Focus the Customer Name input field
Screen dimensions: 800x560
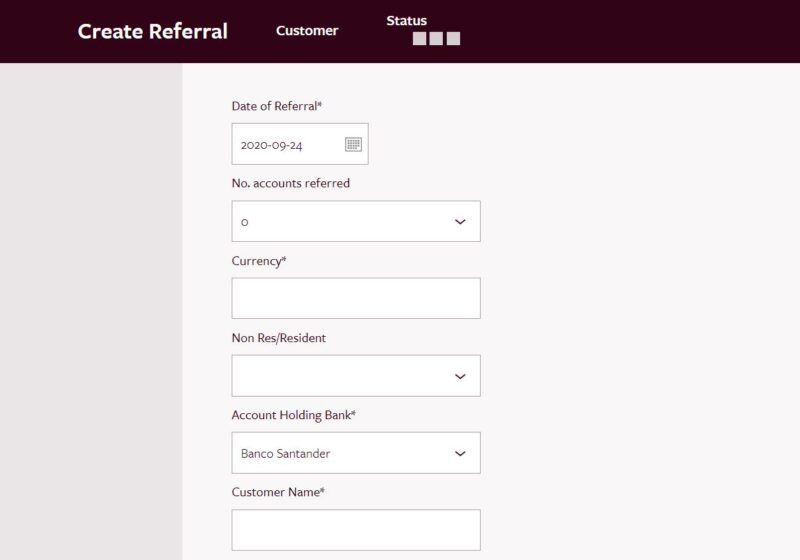[x=356, y=530]
